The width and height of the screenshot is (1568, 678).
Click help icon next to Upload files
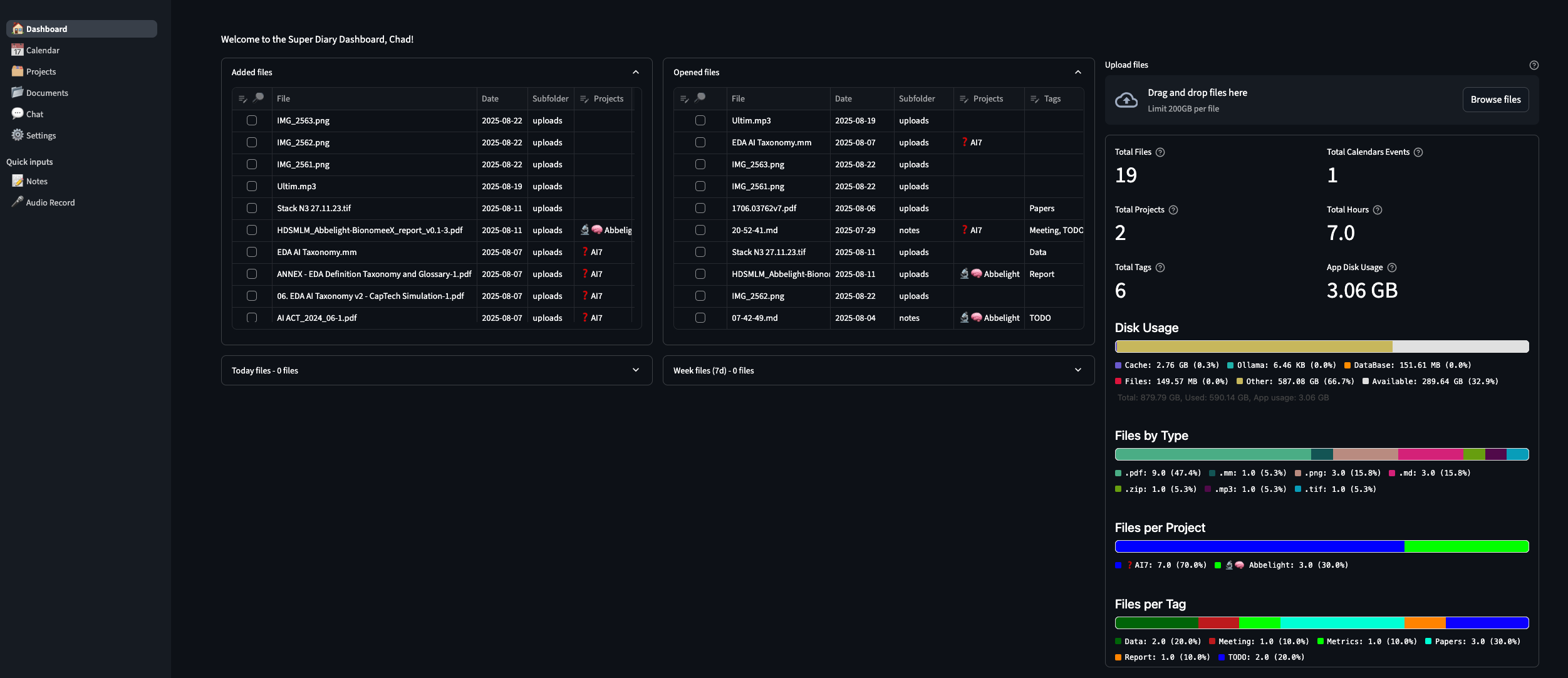pyautogui.click(x=1534, y=65)
